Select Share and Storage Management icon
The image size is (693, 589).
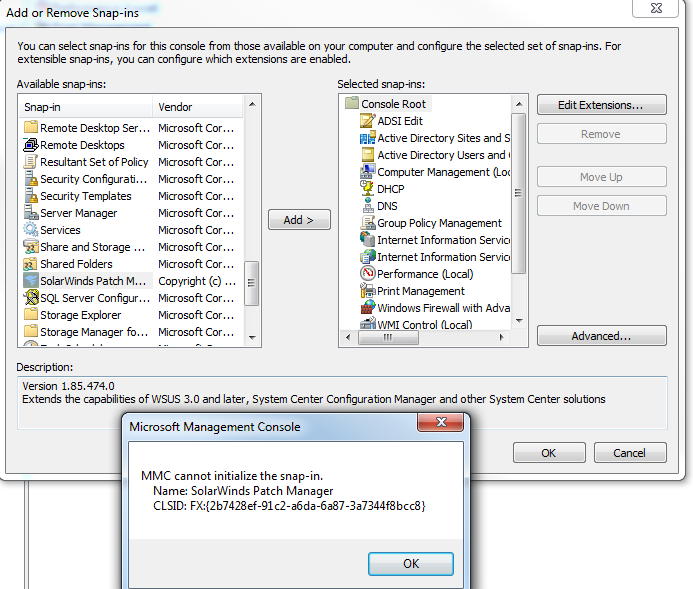coord(31,247)
